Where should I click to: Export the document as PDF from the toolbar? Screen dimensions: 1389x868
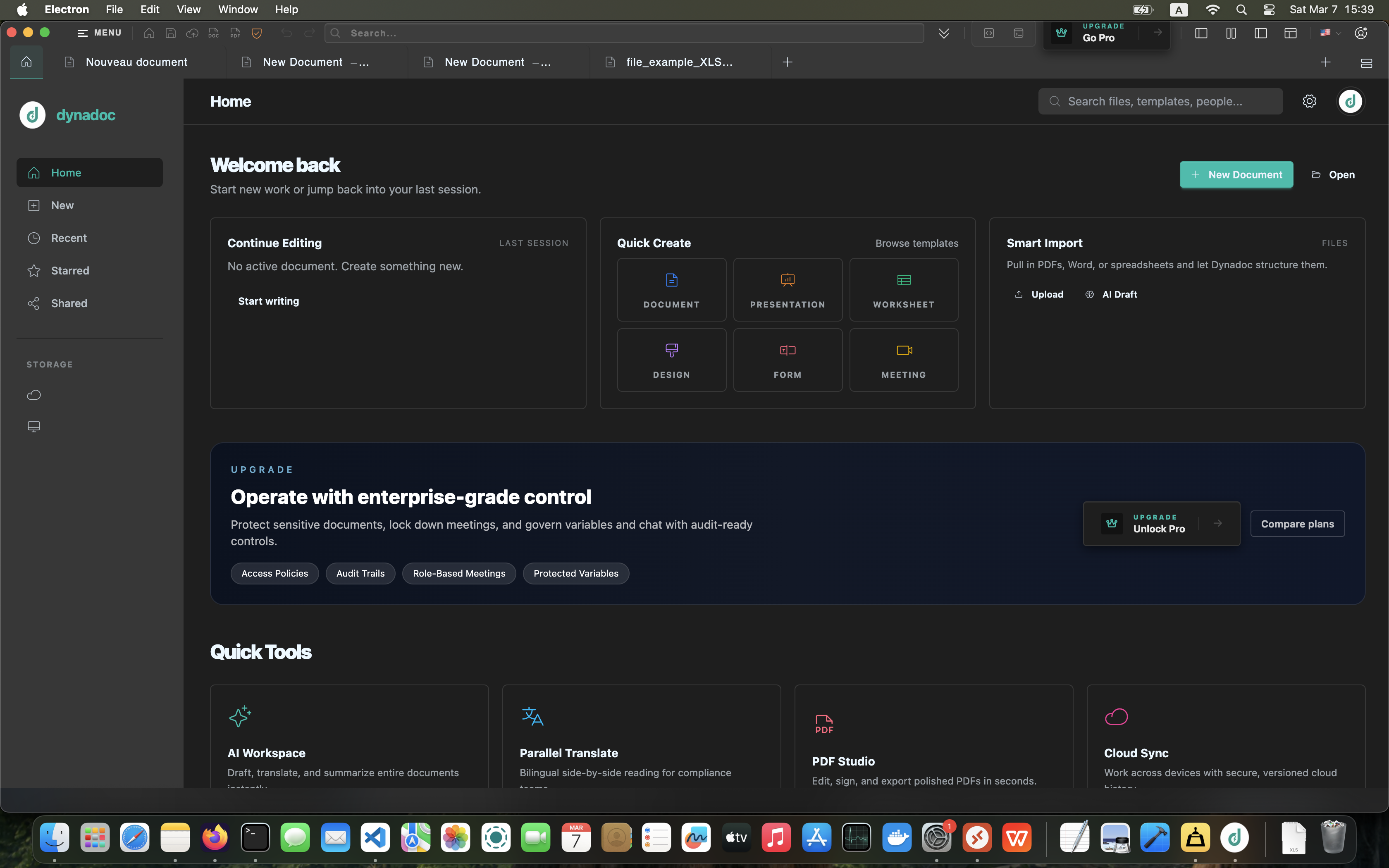(x=235, y=33)
